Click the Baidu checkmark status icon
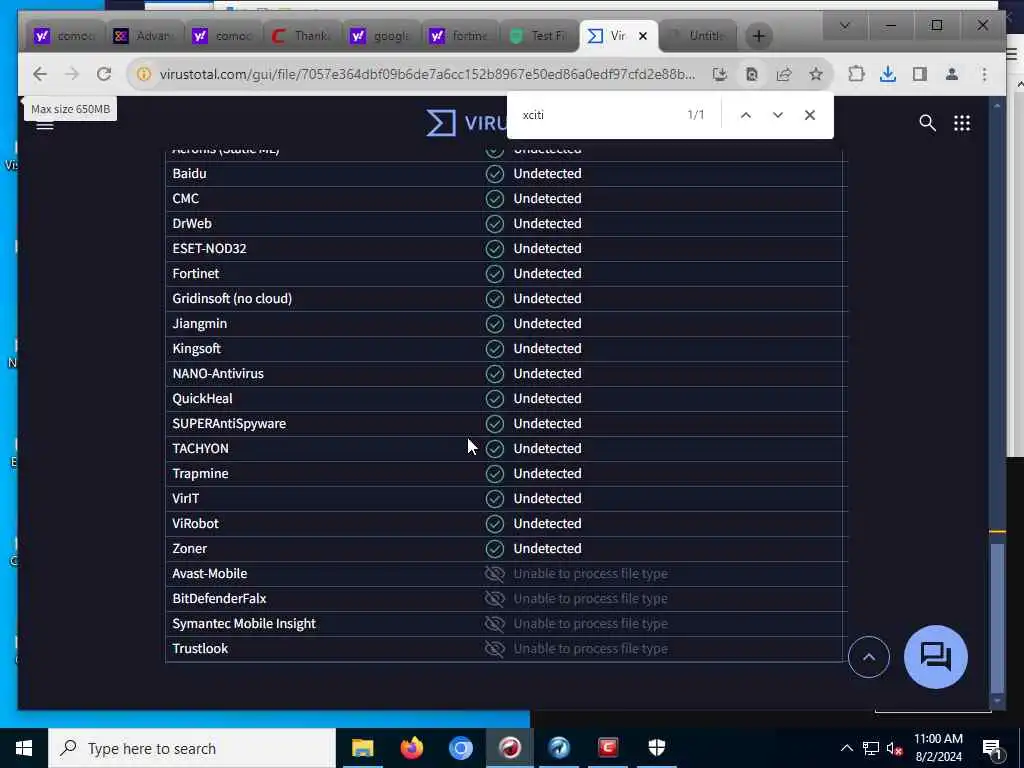Image resolution: width=1024 pixels, height=768 pixels. (494, 174)
